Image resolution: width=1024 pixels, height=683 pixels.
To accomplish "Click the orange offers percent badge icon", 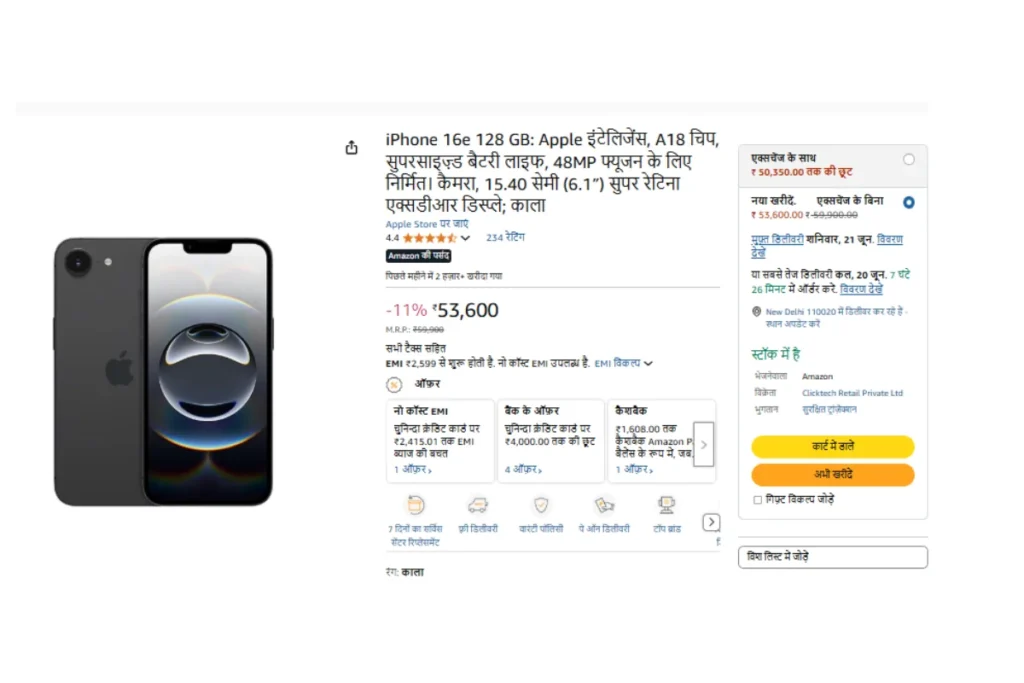I will [394, 385].
